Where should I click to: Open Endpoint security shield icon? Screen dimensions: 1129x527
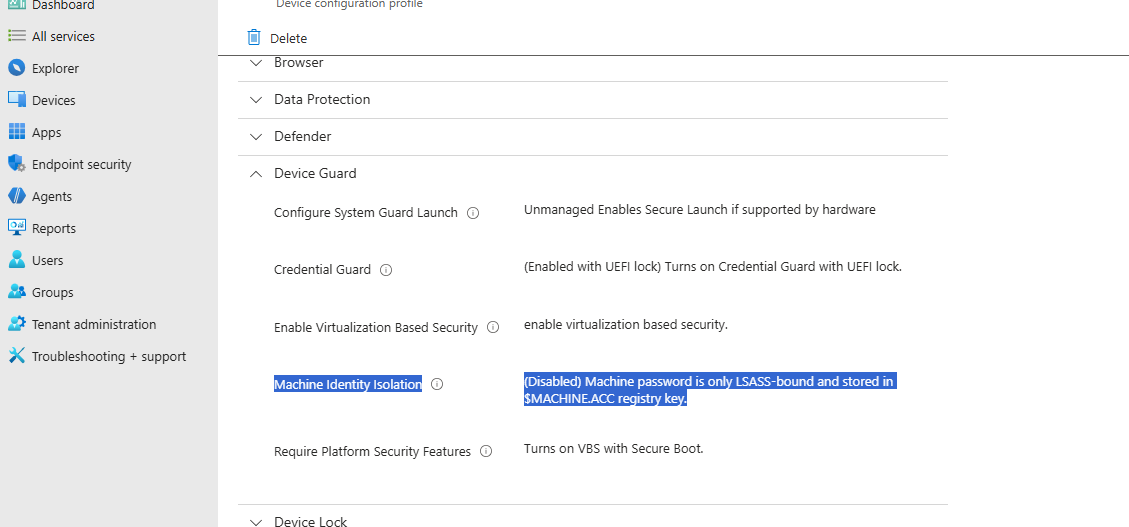click(x=17, y=163)
